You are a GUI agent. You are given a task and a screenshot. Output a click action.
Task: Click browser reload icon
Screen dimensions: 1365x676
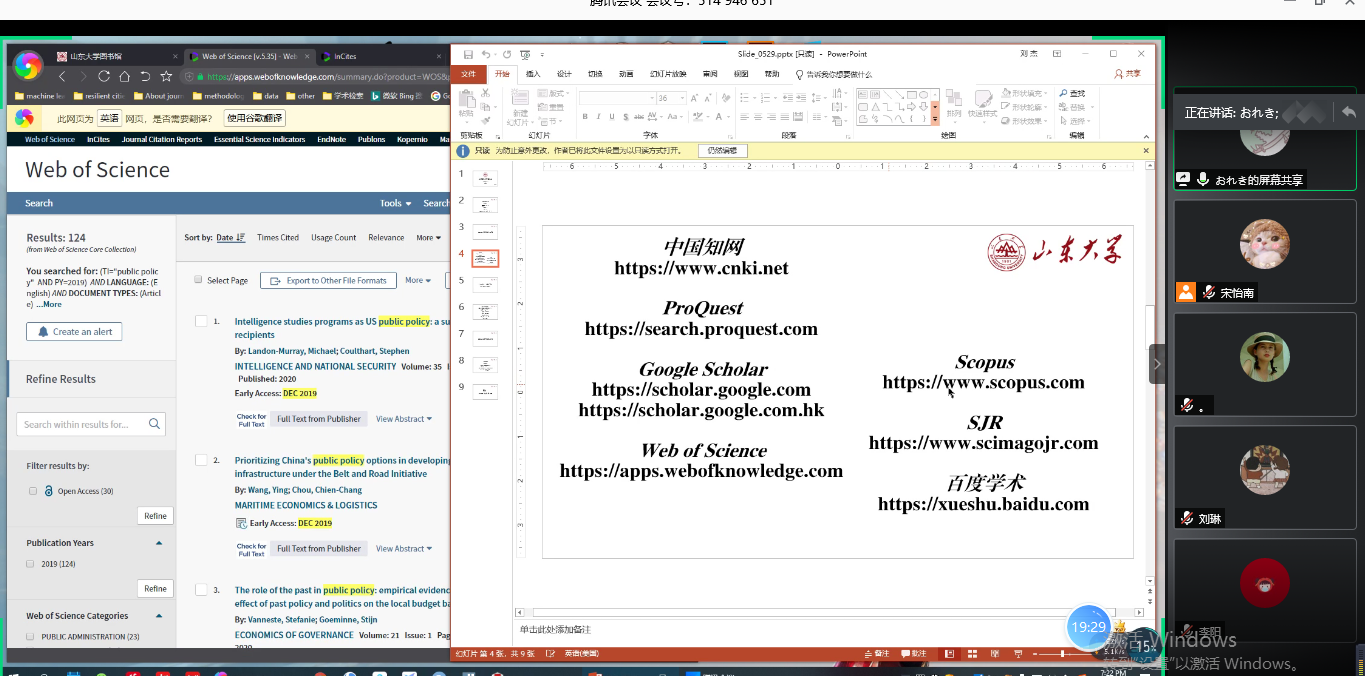[x=104, y=76]
